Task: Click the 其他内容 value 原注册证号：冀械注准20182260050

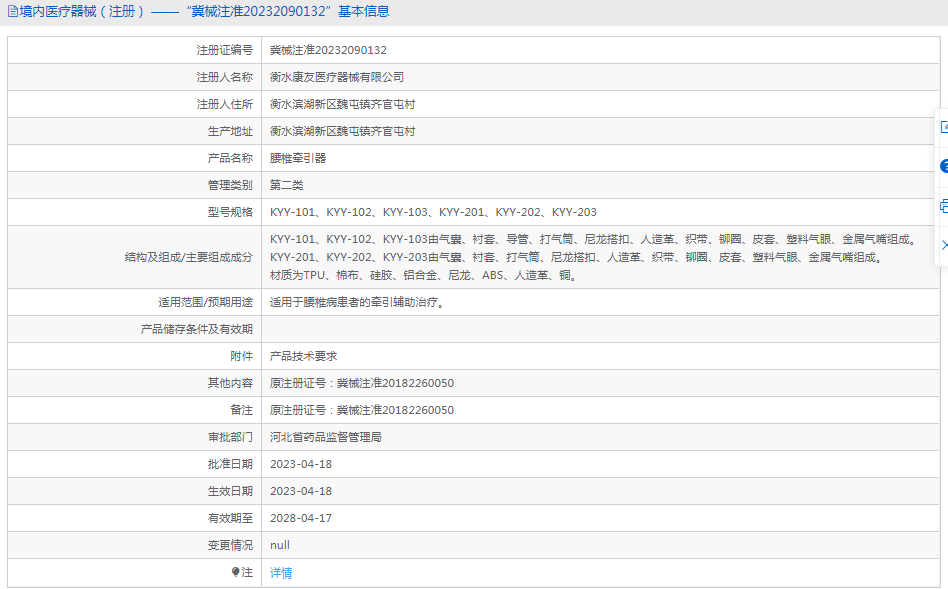Action: coord(362,383)
